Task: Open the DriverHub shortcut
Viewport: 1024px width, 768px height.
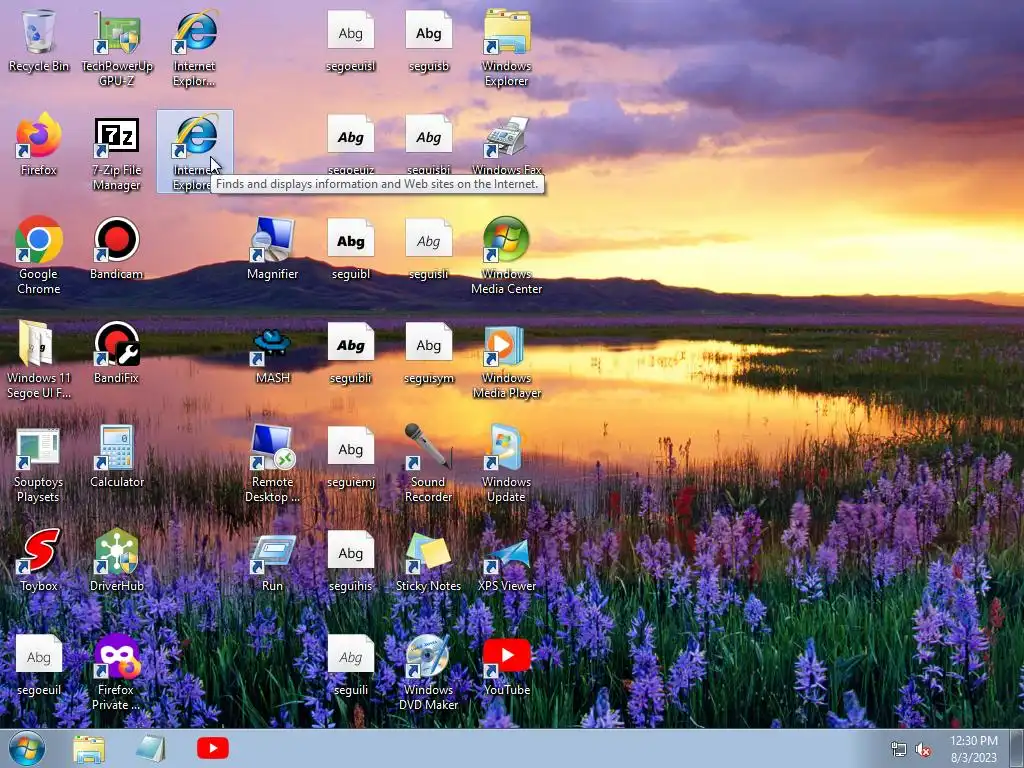Action: 116,560
